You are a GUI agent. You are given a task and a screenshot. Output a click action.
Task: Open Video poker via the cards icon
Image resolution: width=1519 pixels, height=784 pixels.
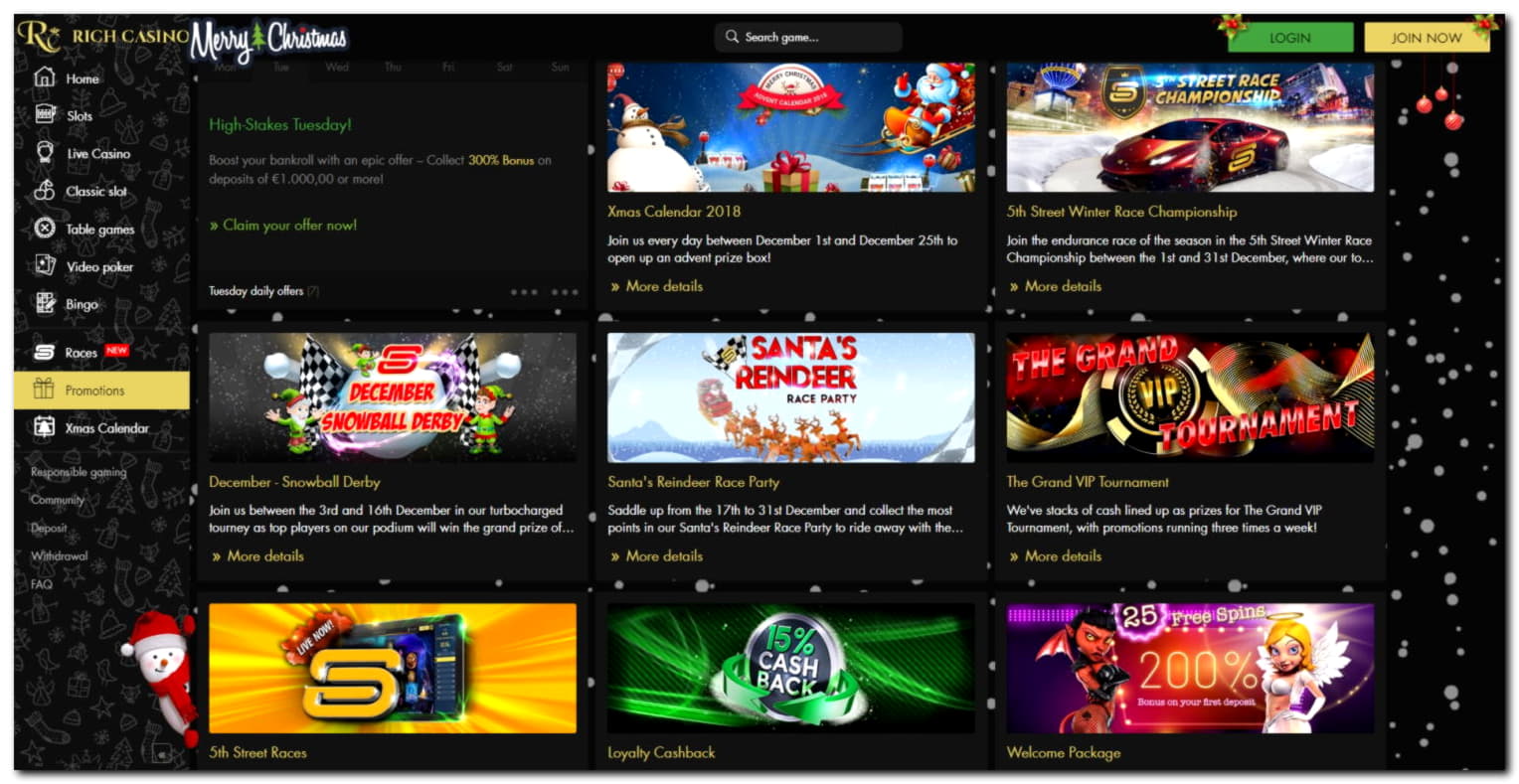(x=45, y=265)
